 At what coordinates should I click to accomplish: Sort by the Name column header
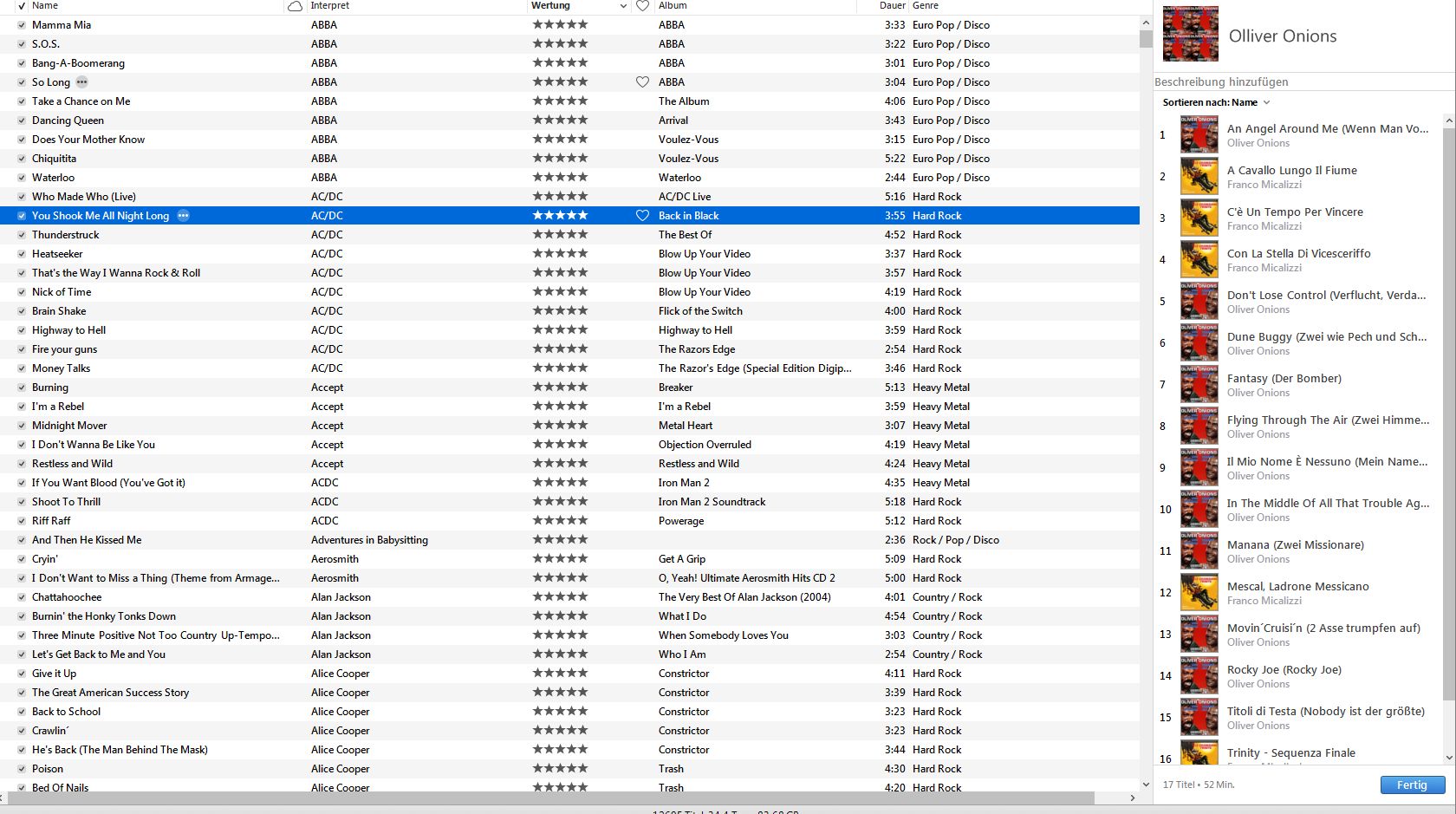(x=45, y=6)
